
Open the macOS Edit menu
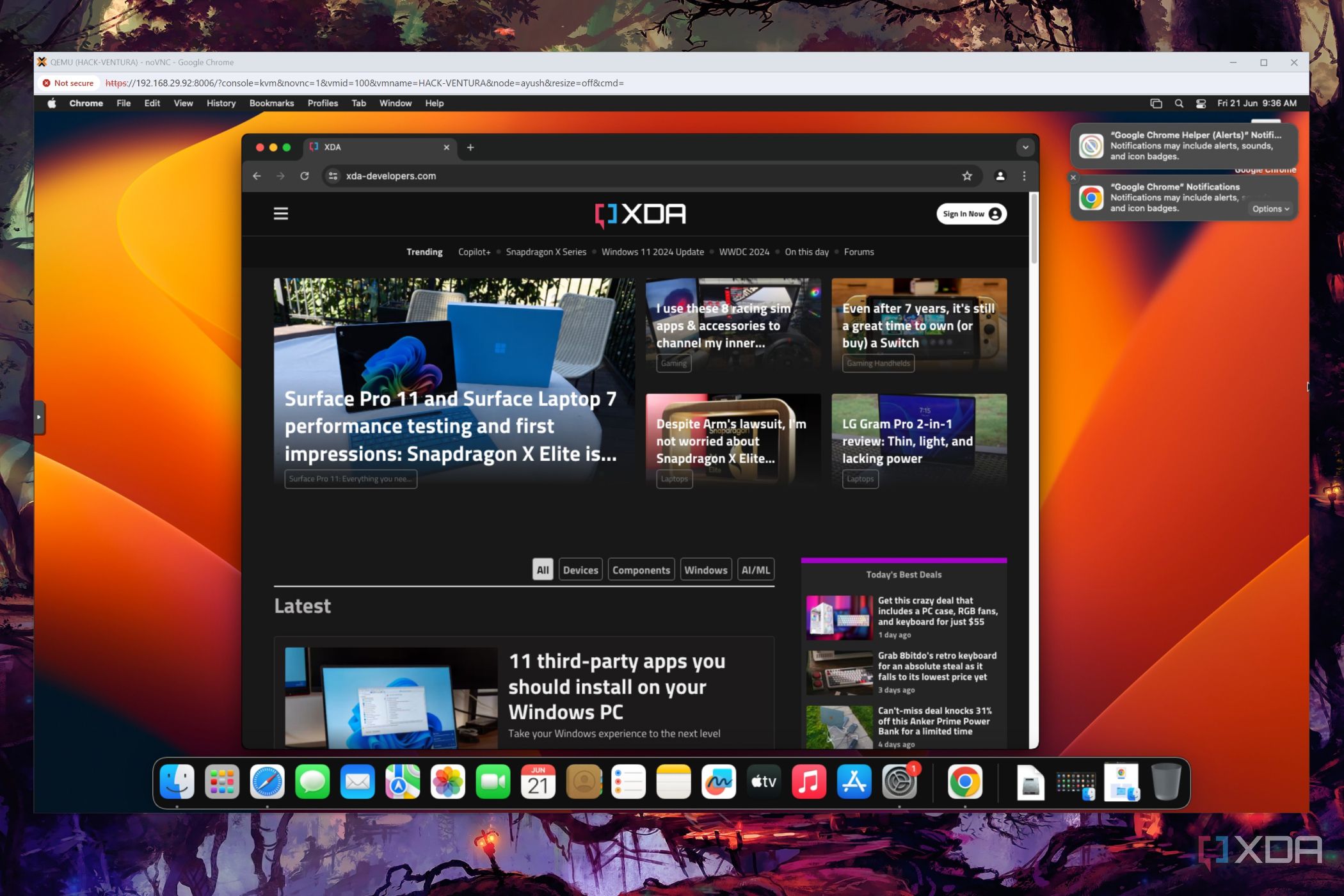pyautogui.click(x=152, y=103)
